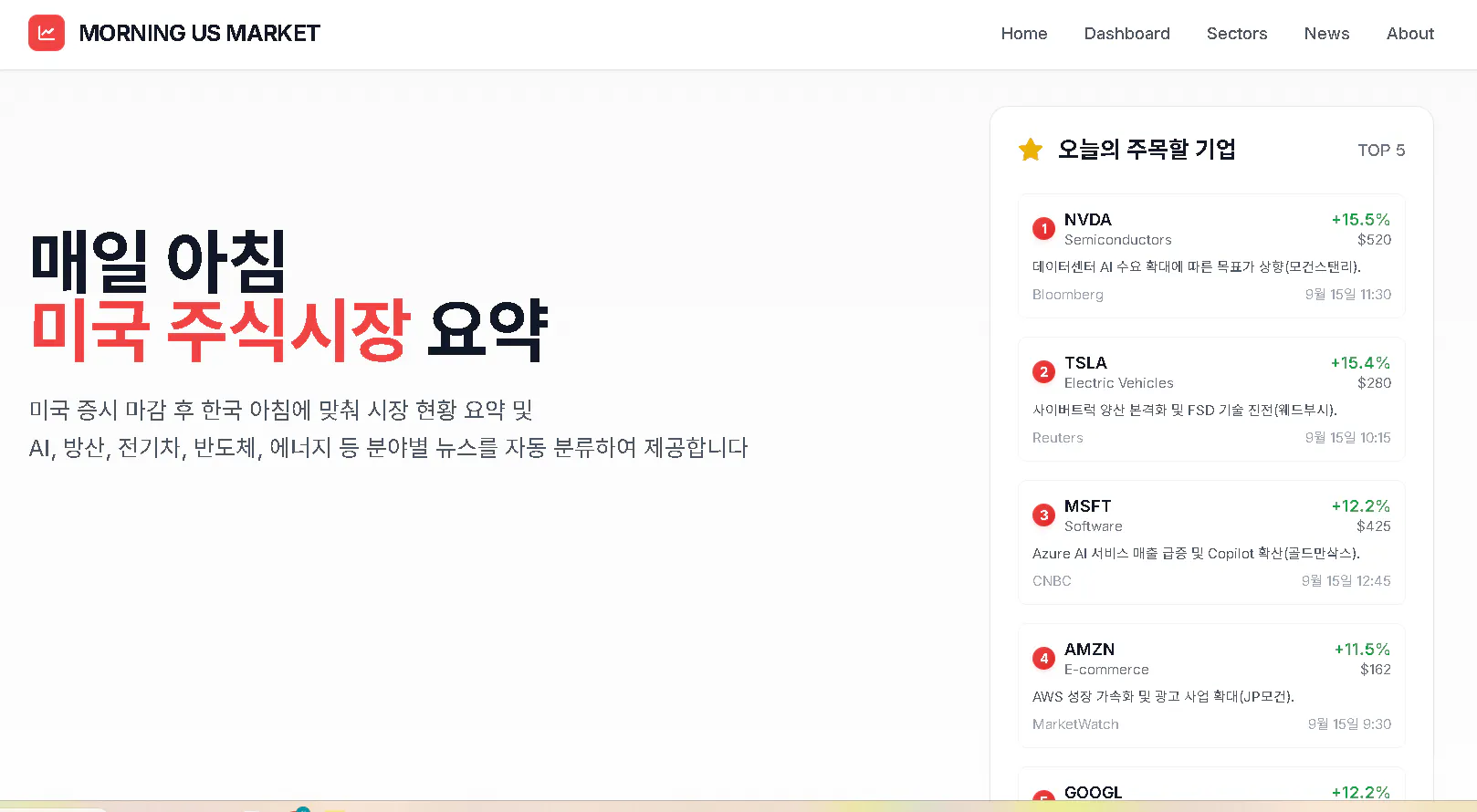The height and width of the screenshot is (812, 1477).
Task: Open the Dashboard nav item
Action: (1126, 34)
